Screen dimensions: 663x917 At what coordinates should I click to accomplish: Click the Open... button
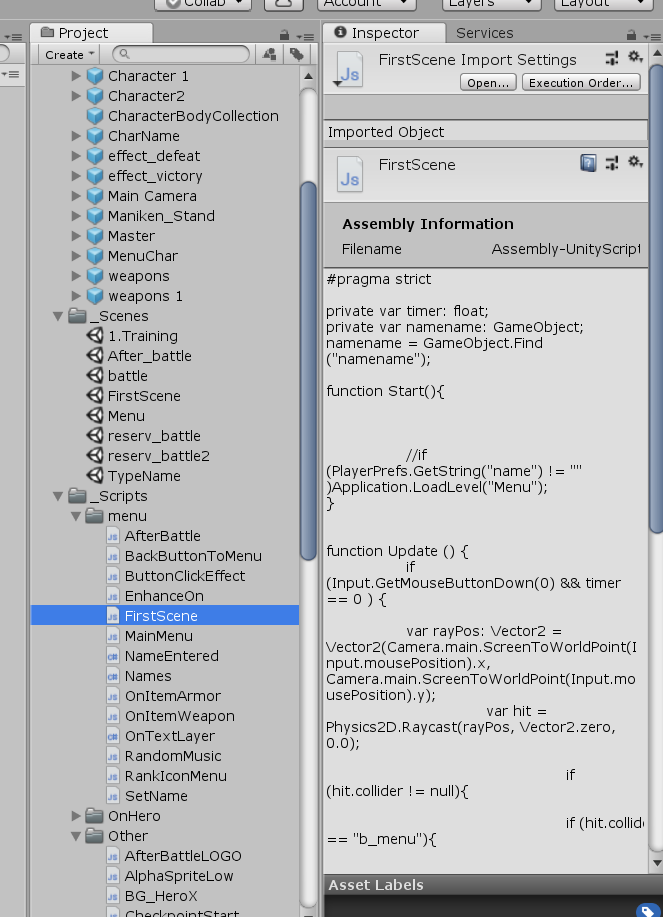pos(488,82)
